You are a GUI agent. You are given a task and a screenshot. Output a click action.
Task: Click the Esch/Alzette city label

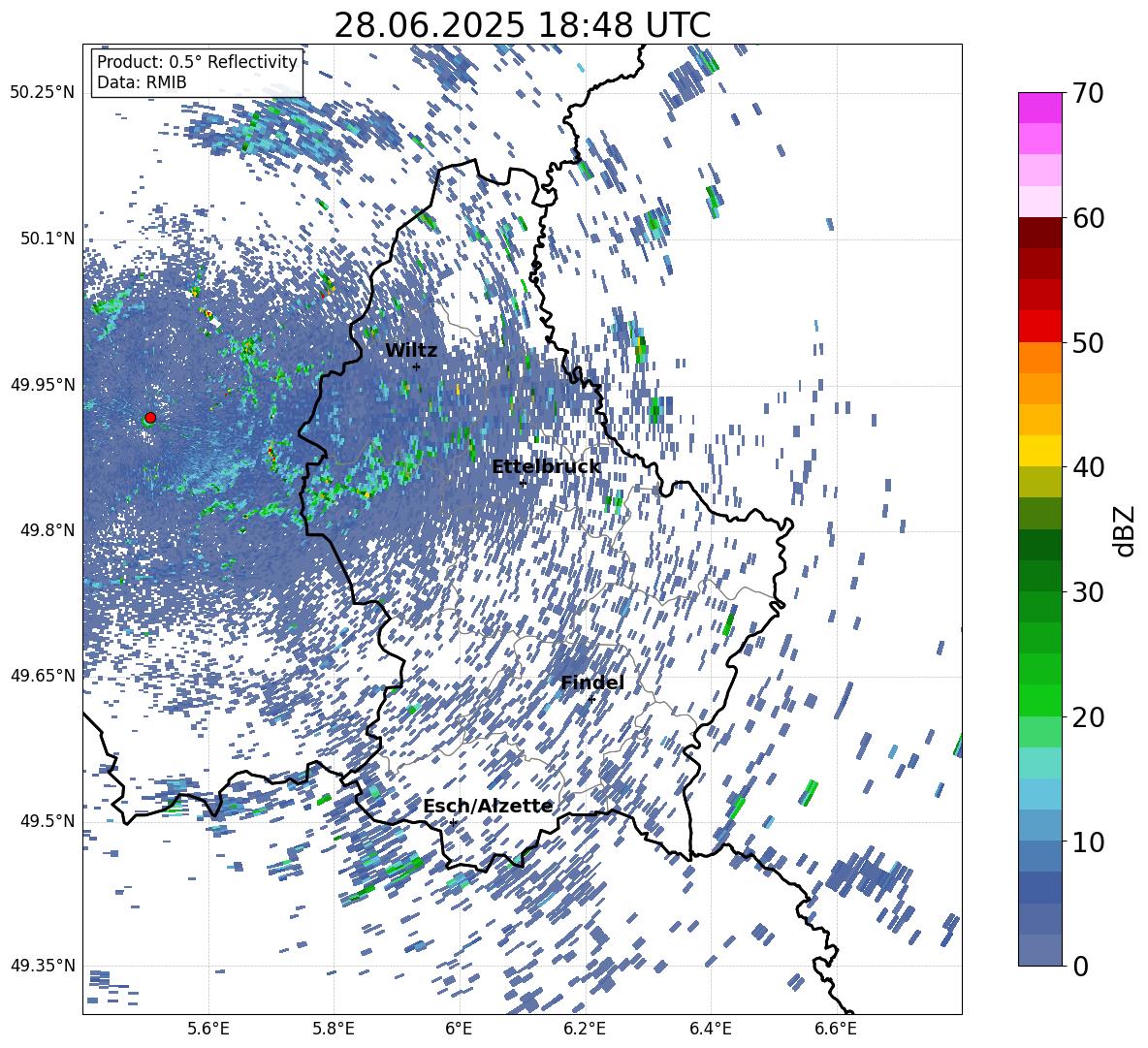pos(488,806)
